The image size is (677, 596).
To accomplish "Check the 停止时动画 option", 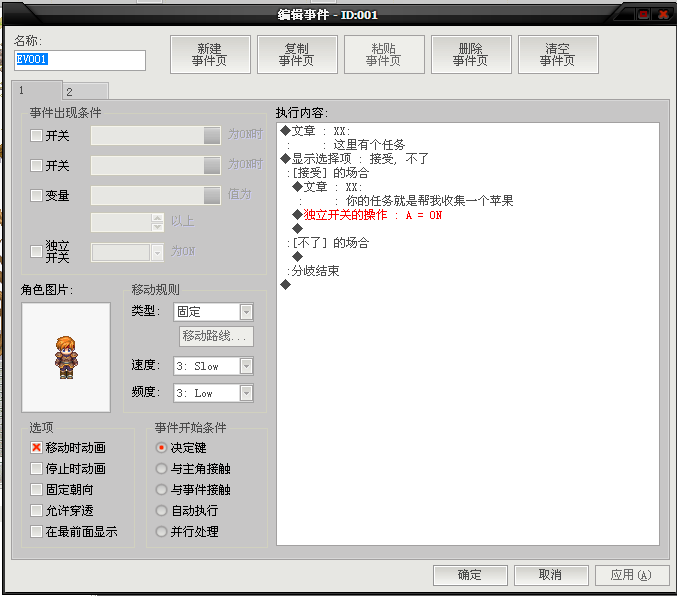I will [36, 469].
